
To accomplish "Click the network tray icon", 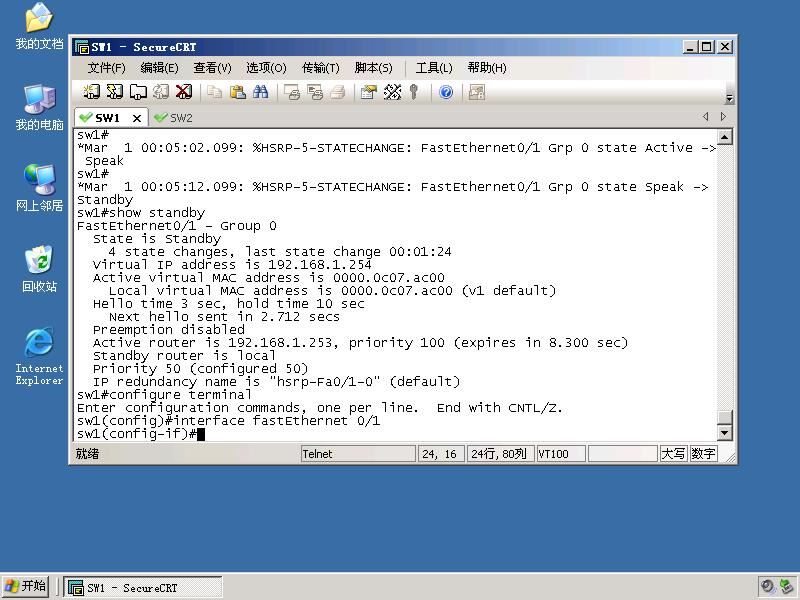I will point(786,587).
